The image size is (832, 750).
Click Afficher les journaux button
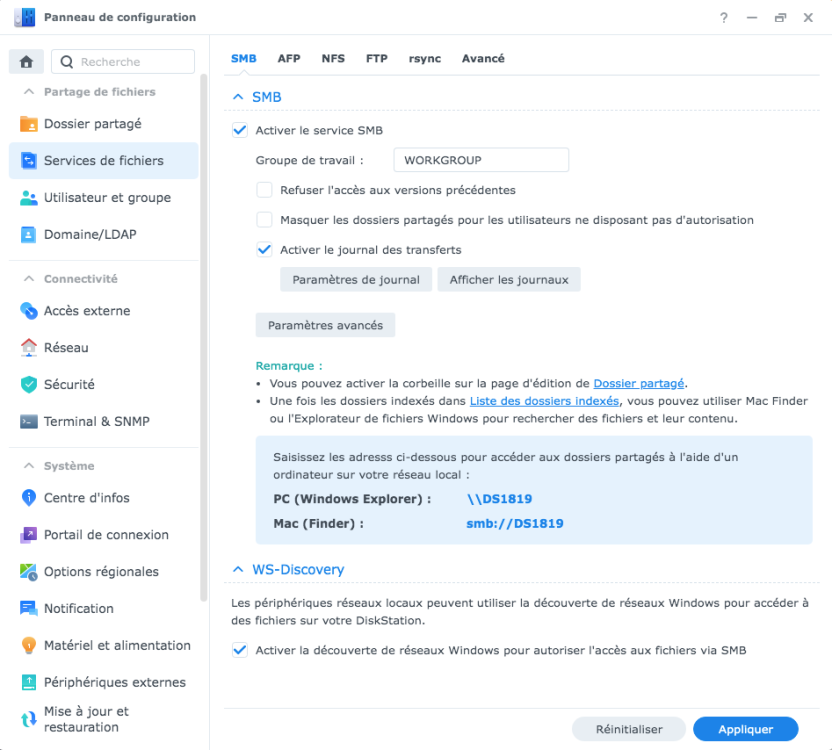click(509, 280)
